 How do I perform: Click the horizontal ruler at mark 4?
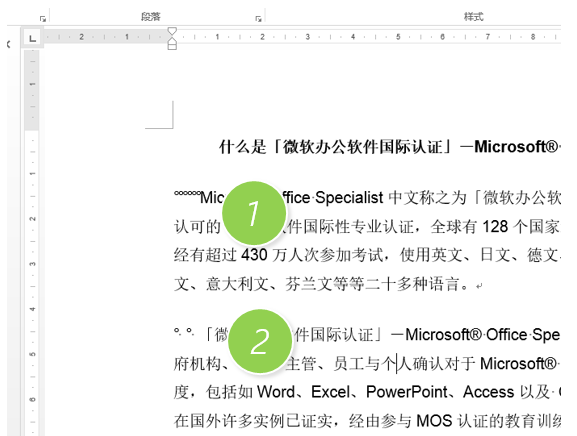[353, 37]
